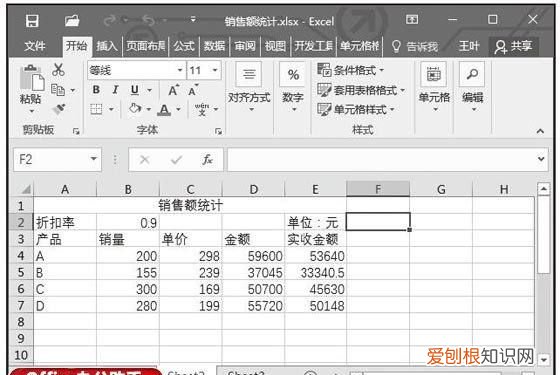560x375 pixels.
Task: Increase font size with large A icon
Action: [173, 90]
